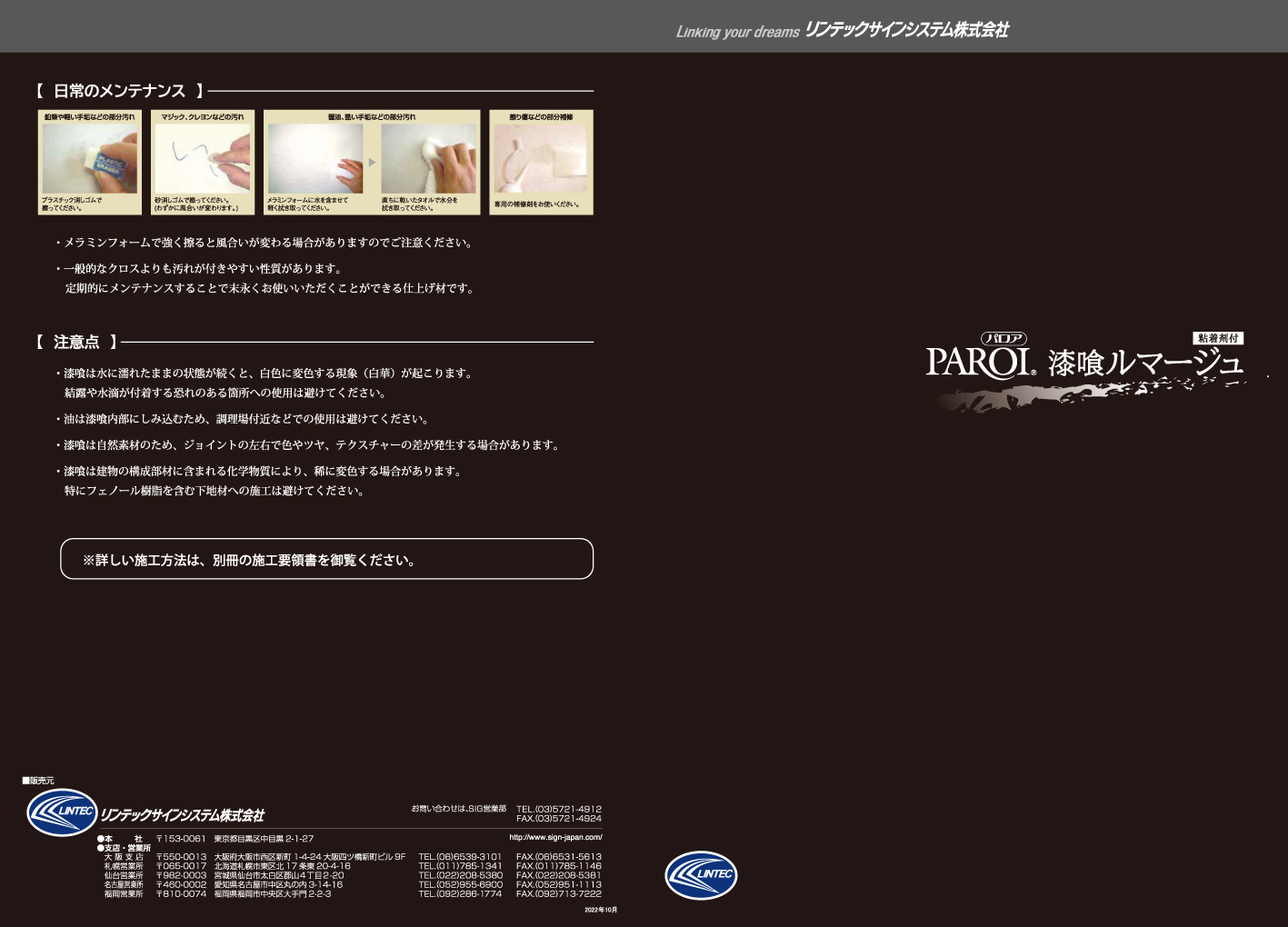Click line 特にフェノール樹脂を含む下地材

point(215,491)
